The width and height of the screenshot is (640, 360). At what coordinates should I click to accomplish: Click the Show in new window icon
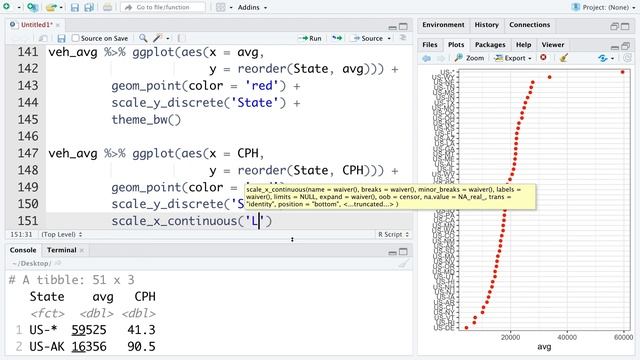click(x=43, y=38)
